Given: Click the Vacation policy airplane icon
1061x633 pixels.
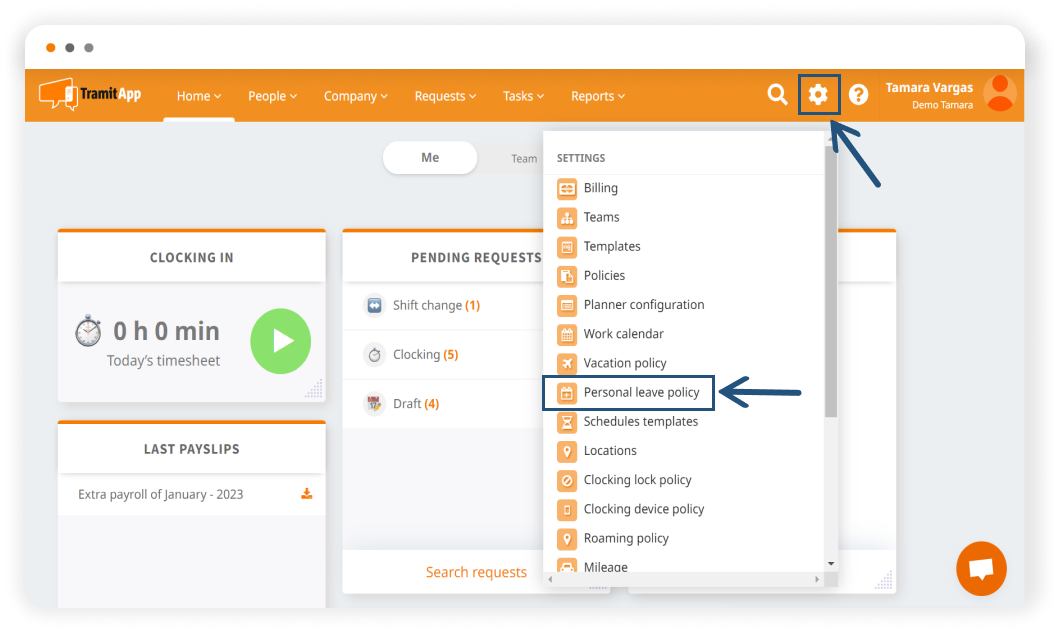Looking at the screenshot, I should click(567, 363).
